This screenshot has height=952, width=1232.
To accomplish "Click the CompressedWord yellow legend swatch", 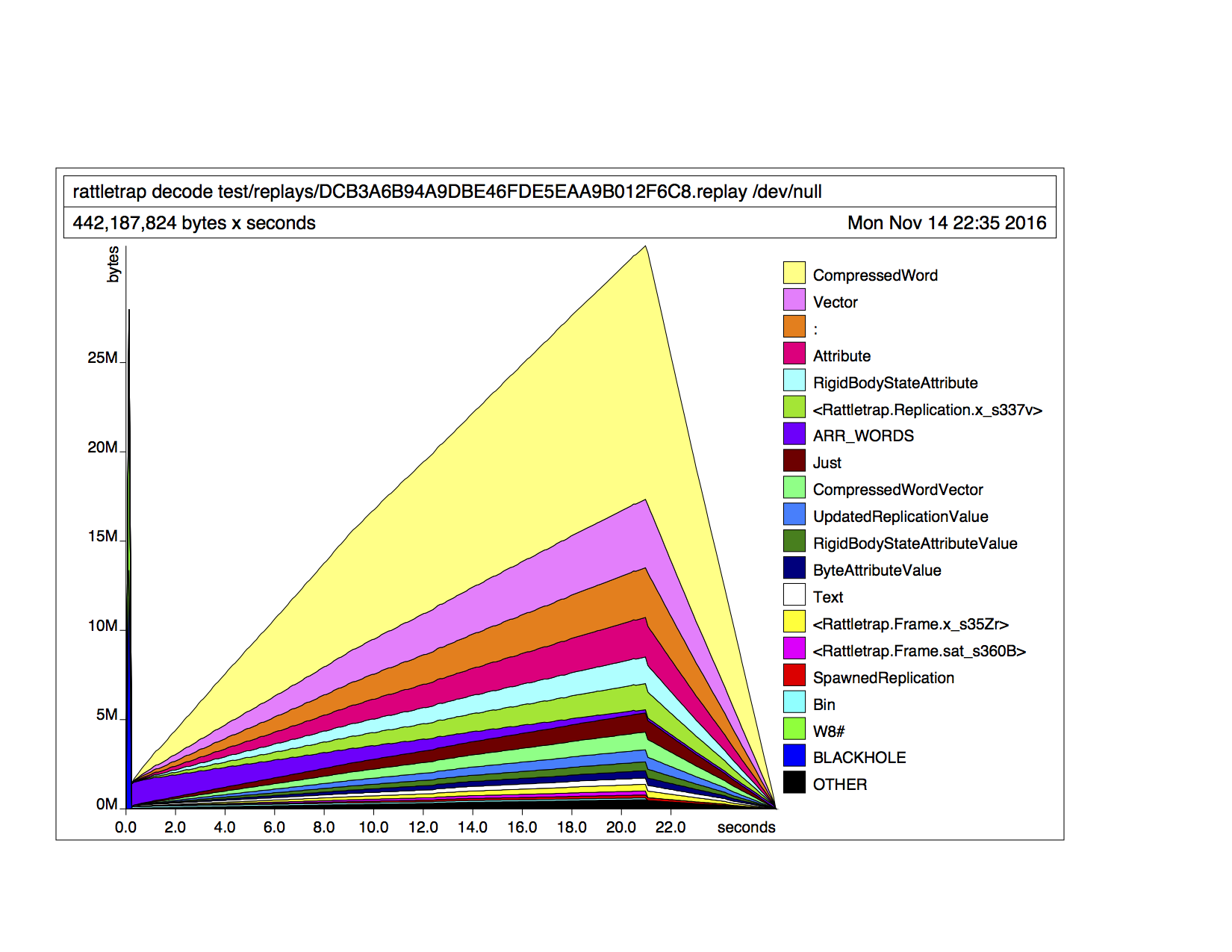I will click(x=794, y=273).
